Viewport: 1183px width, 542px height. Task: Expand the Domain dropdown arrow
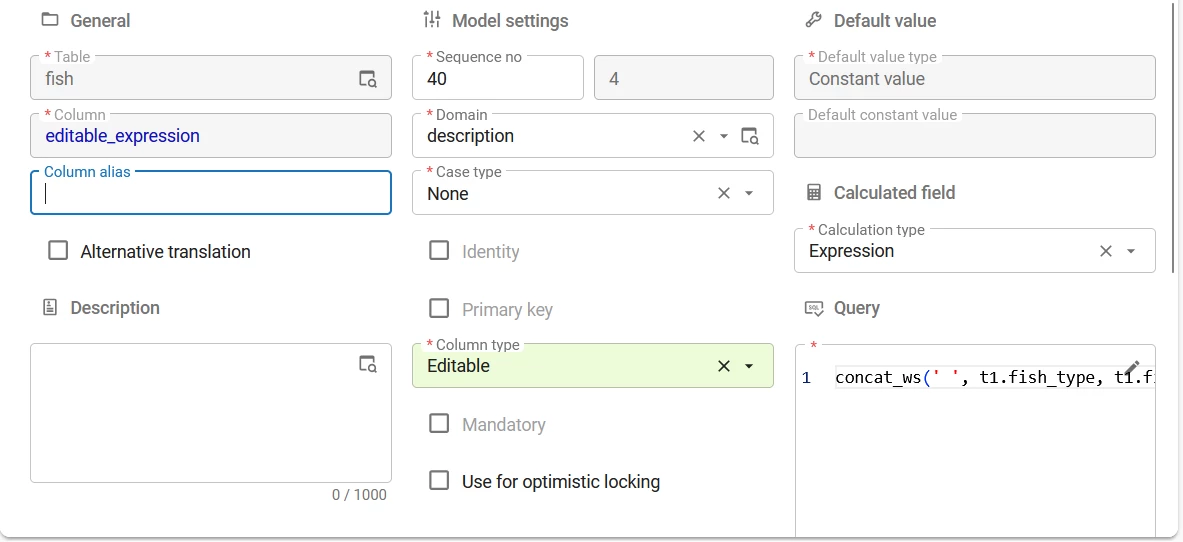click(724, 136)
